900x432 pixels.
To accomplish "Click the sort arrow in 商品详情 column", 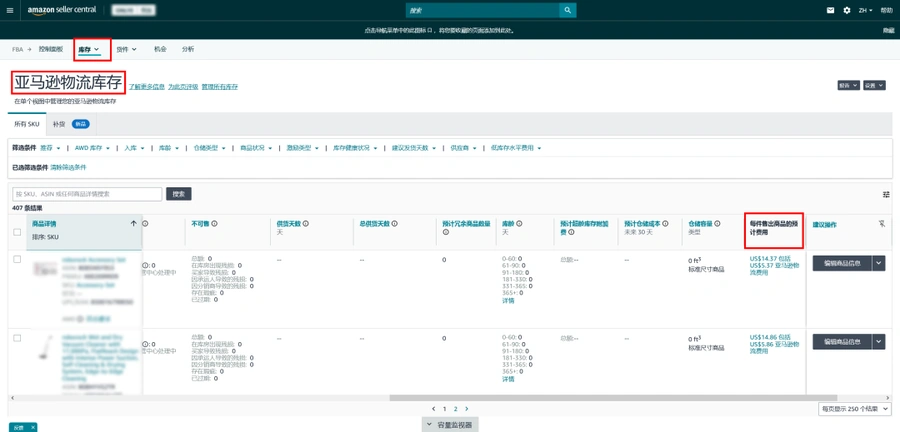I will click(x=134, y=224).
